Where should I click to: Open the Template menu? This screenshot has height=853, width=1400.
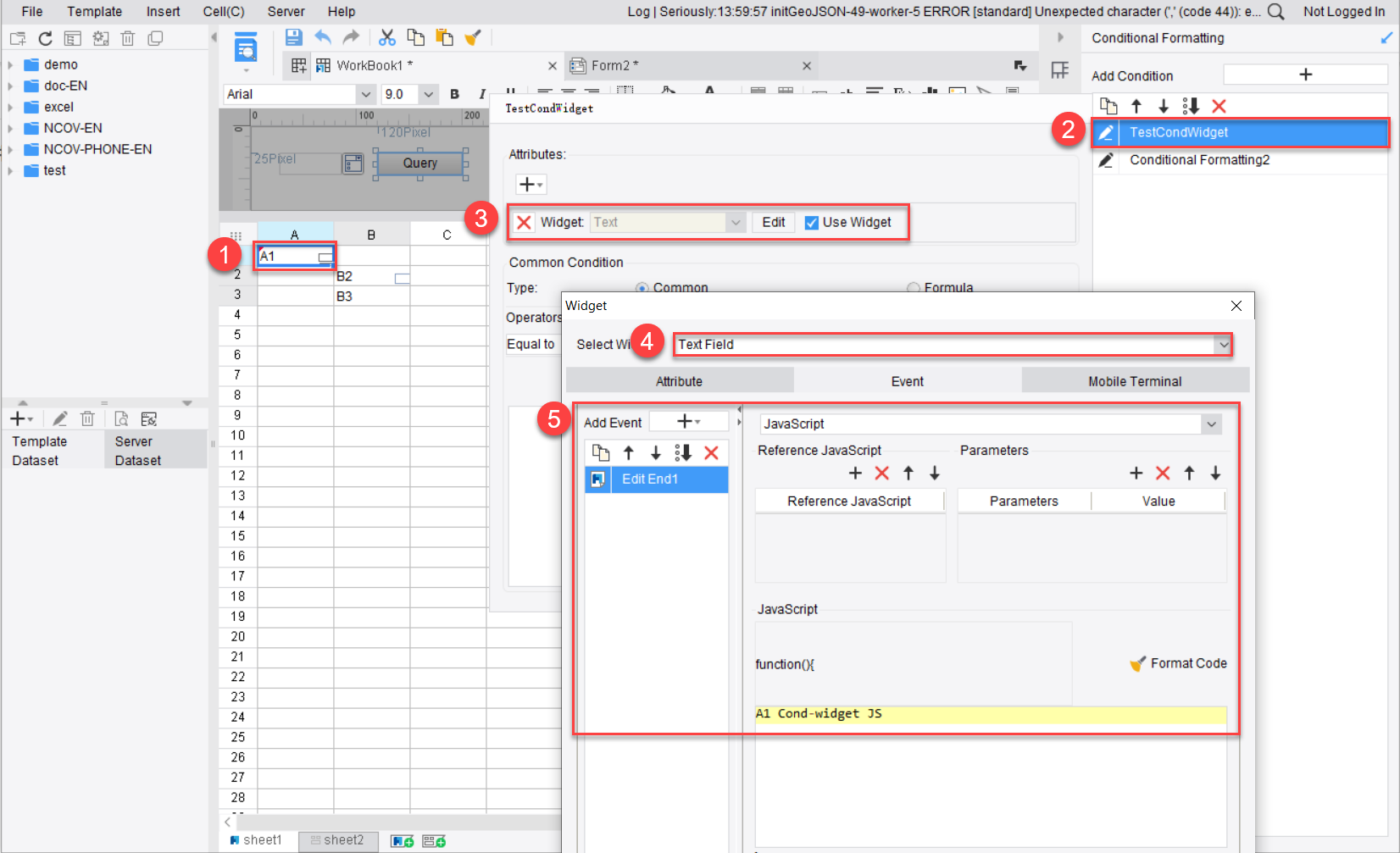(x=94, y=12)
